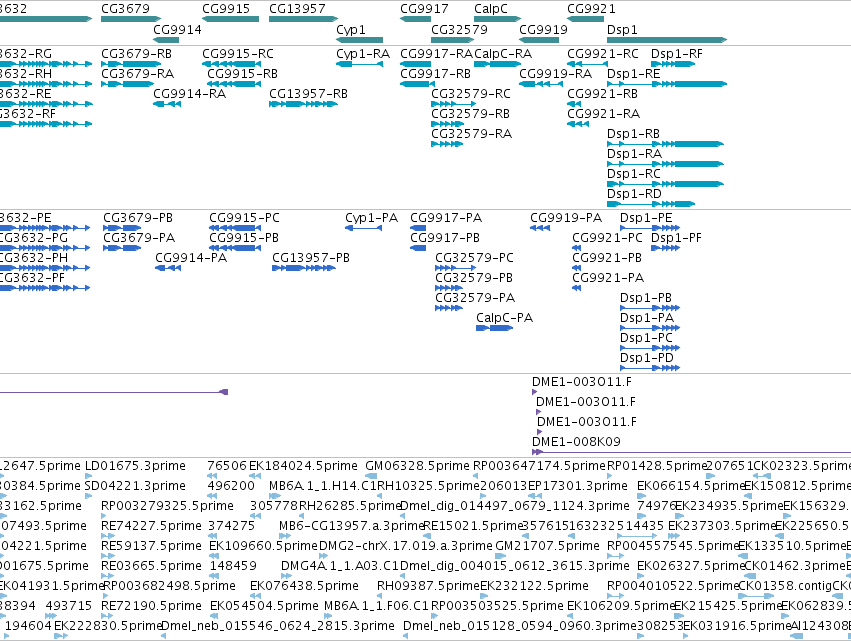851x641 pixels.
Task: Click the CG32579-RC transcript
Action: [x=453, y=104]
